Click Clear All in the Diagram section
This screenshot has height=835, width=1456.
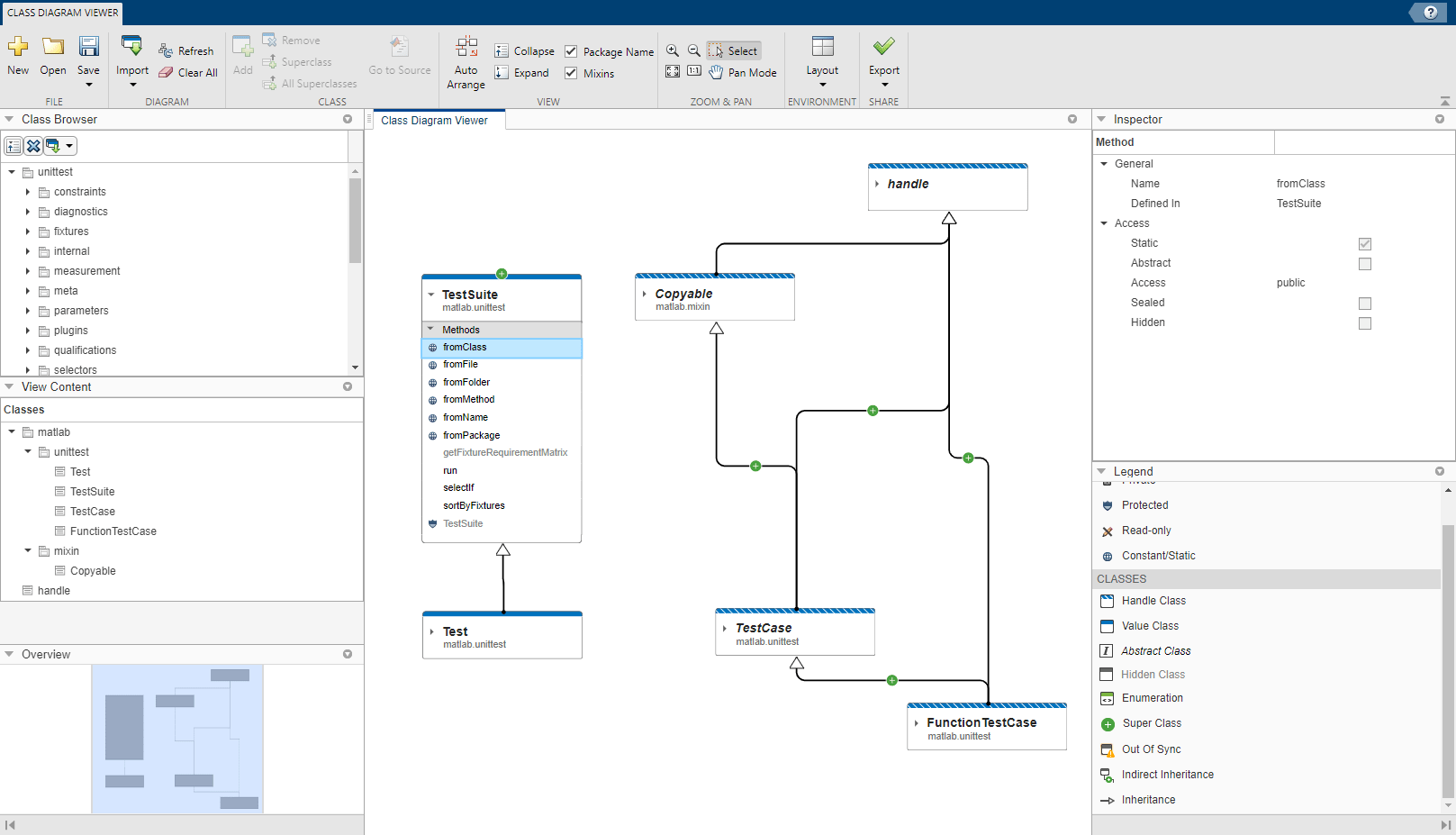click(187, 72)
